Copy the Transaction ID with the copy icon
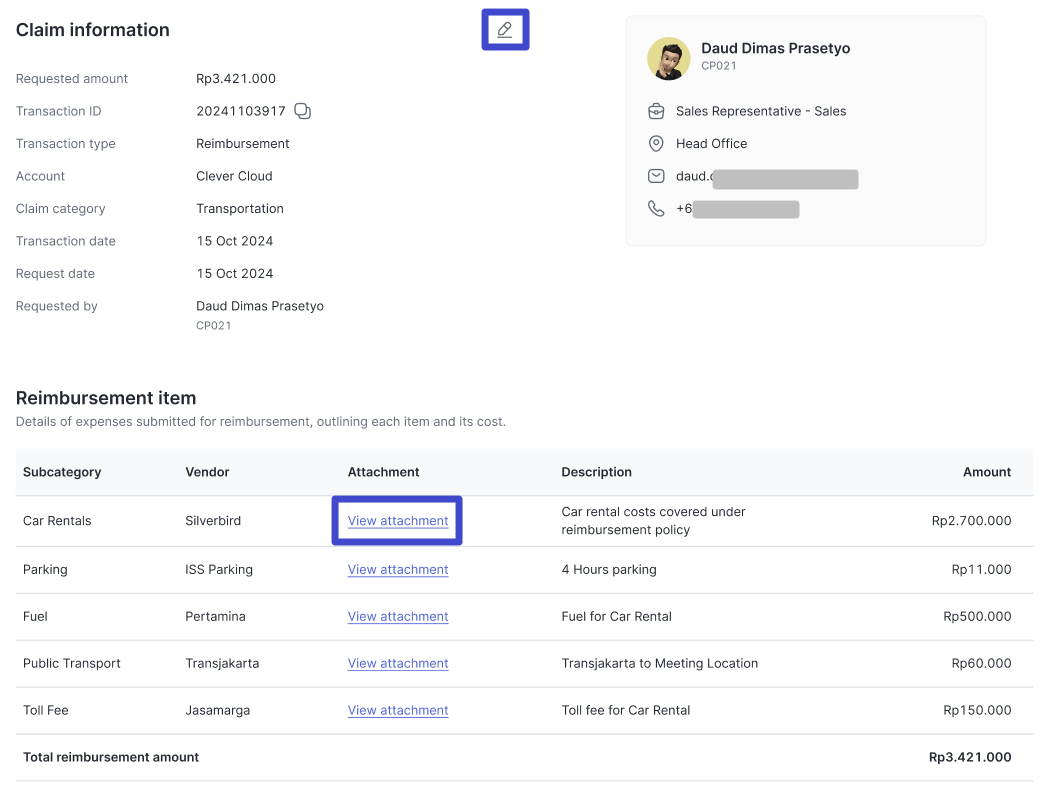Screen dimensions: 1054x812 303,111
